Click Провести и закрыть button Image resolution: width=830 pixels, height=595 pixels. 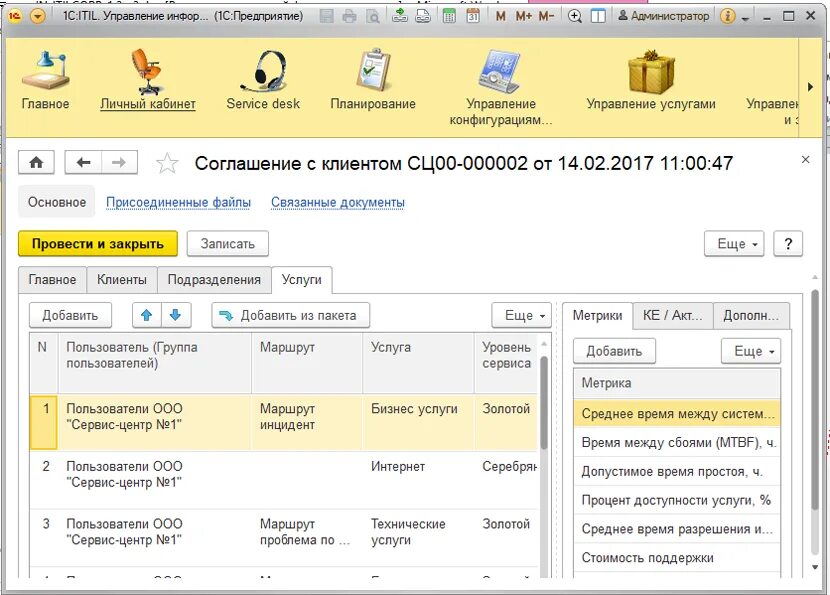click(98, 244)
